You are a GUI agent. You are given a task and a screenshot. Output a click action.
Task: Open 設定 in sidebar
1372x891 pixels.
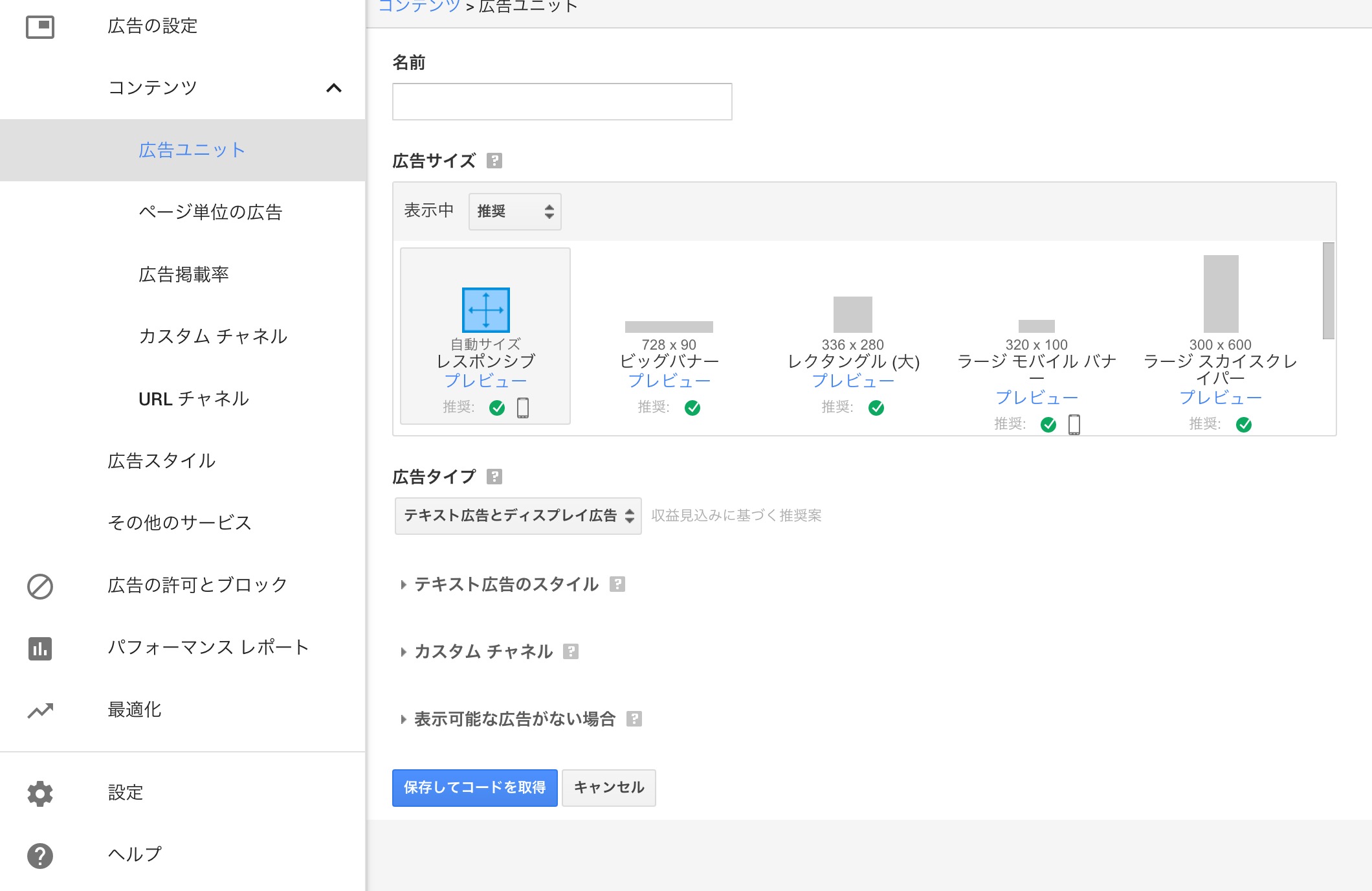click(x=125, y=792)
